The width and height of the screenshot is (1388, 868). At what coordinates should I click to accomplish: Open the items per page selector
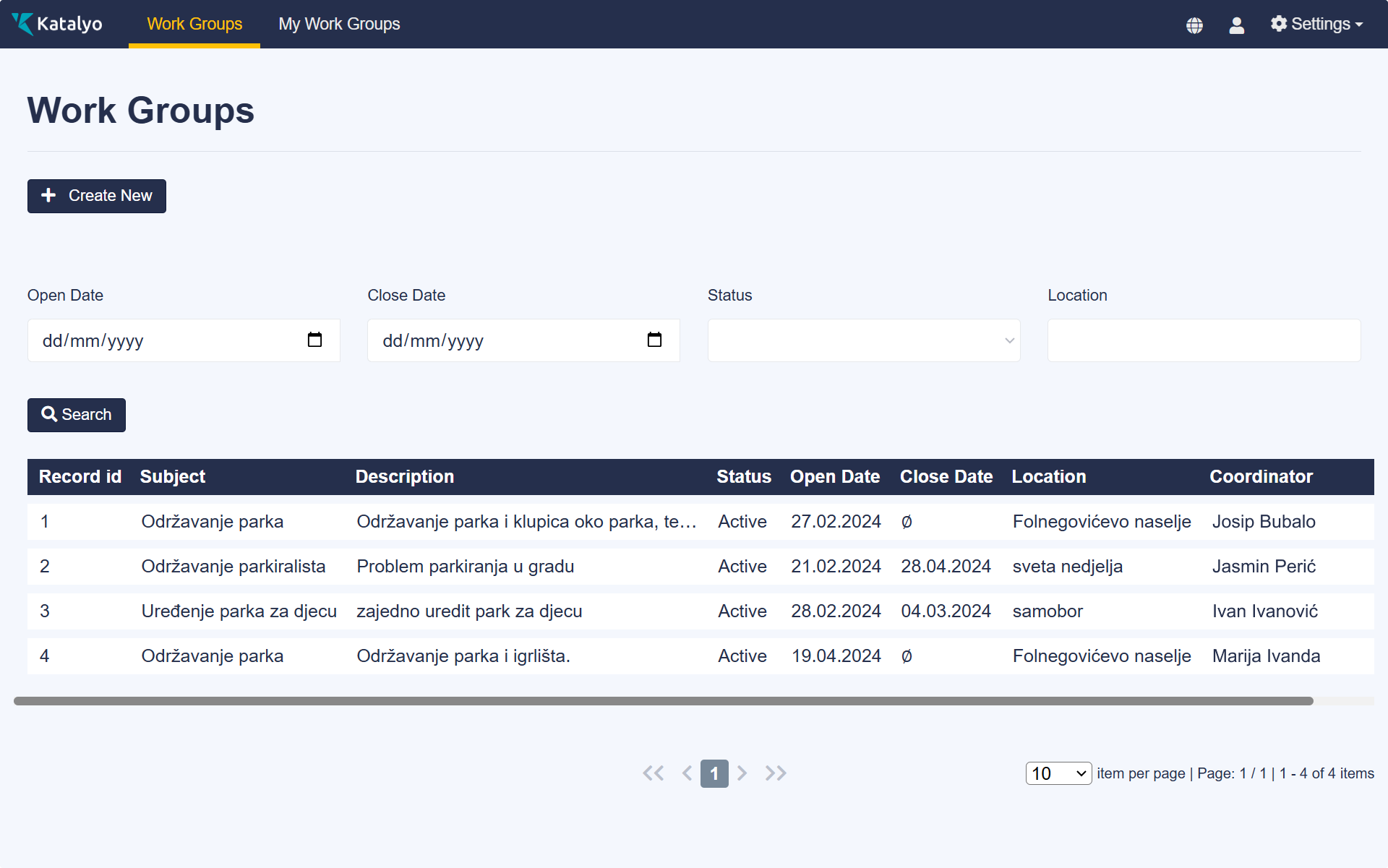pyautogui.click(x=1058, y=773)
